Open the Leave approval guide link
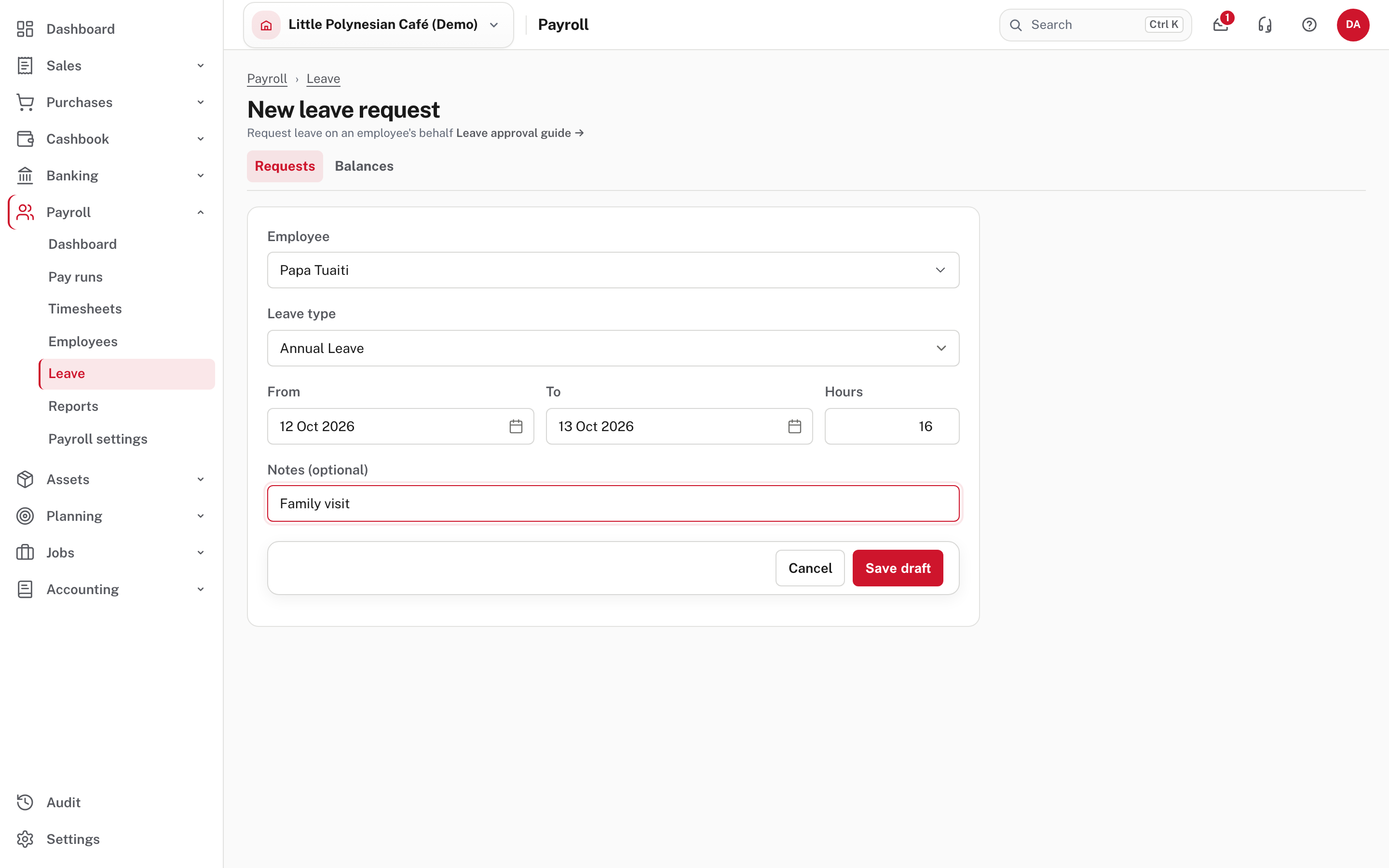 [520, 133]
